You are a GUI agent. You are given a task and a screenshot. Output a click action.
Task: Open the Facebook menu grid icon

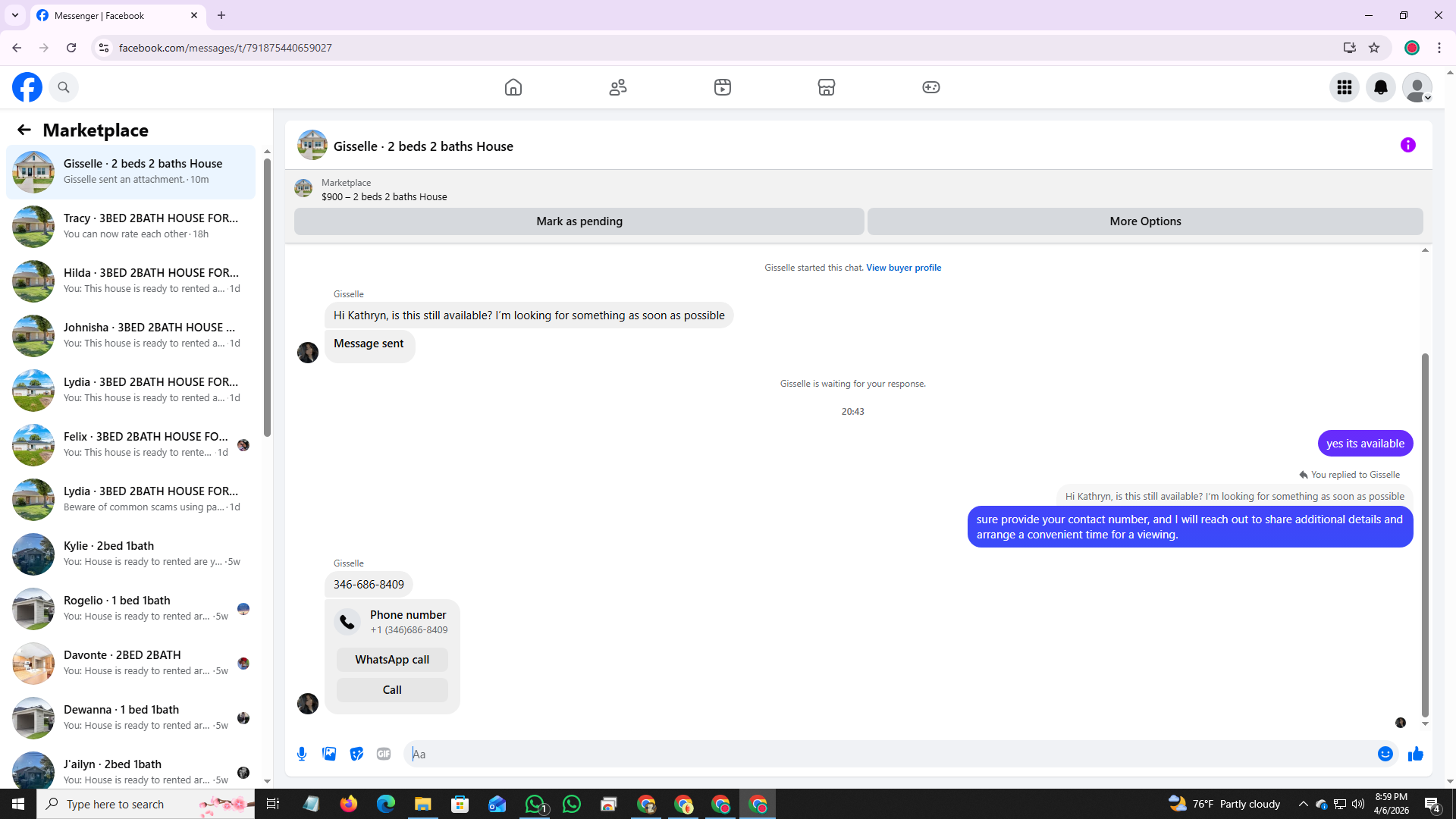click(1345, 87)
